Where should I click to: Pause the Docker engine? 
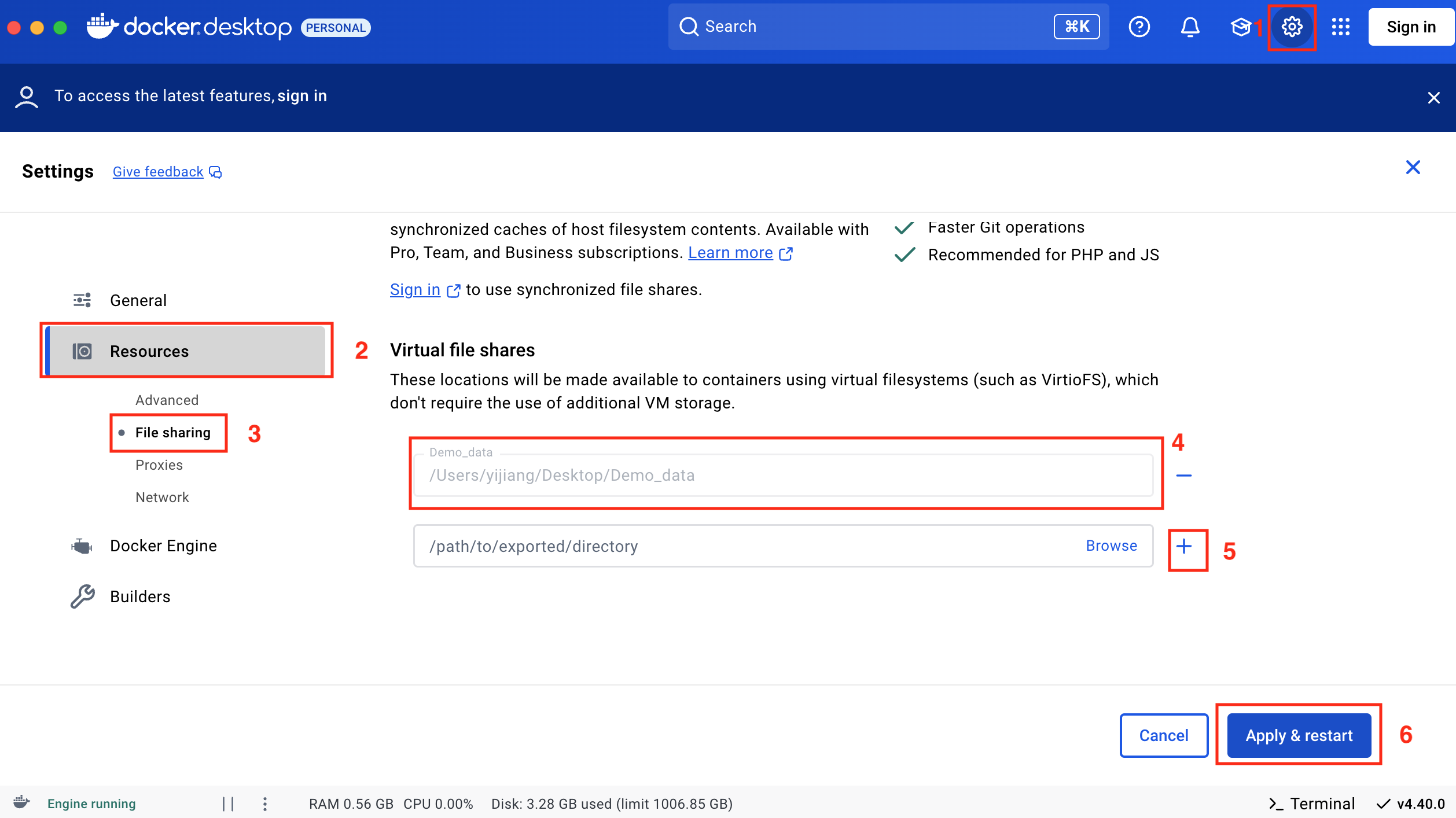(228, 804)
